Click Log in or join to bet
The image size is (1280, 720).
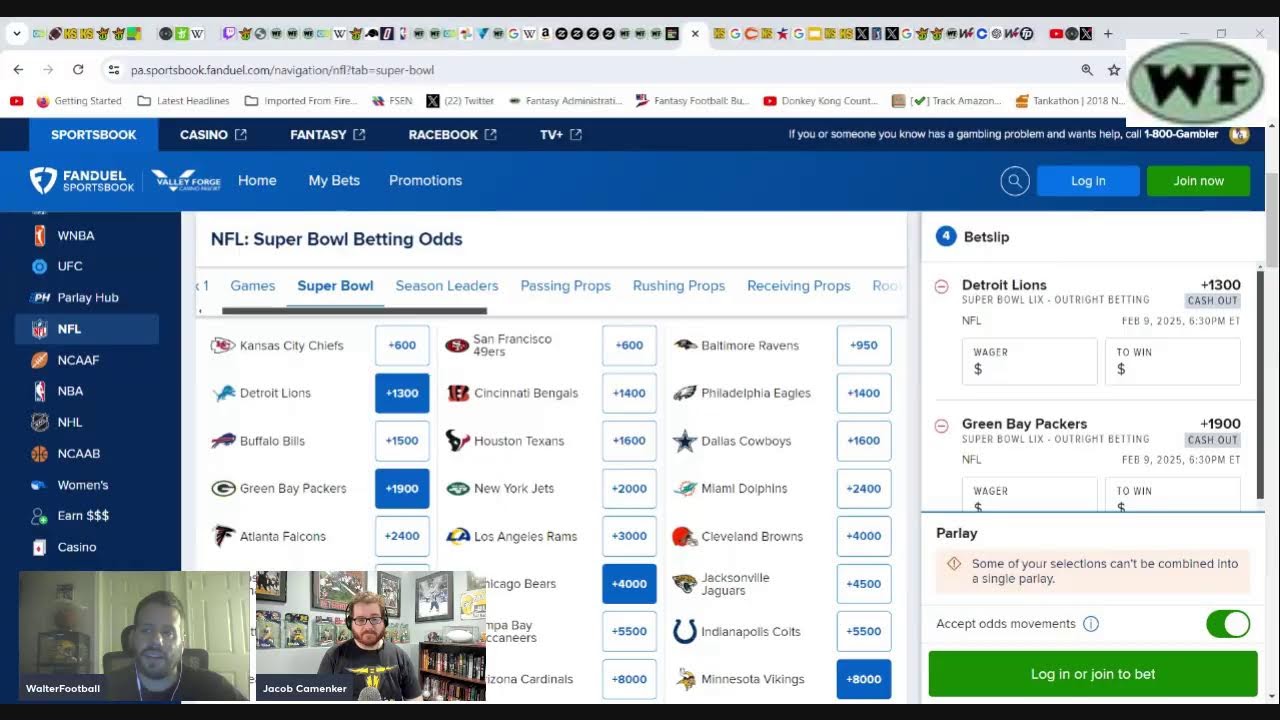[x=1093, y=674]
